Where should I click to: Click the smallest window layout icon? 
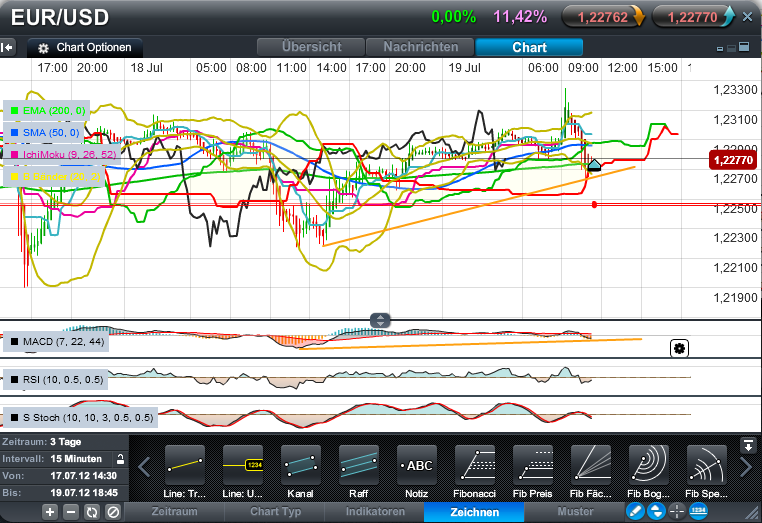click(720, 49)
